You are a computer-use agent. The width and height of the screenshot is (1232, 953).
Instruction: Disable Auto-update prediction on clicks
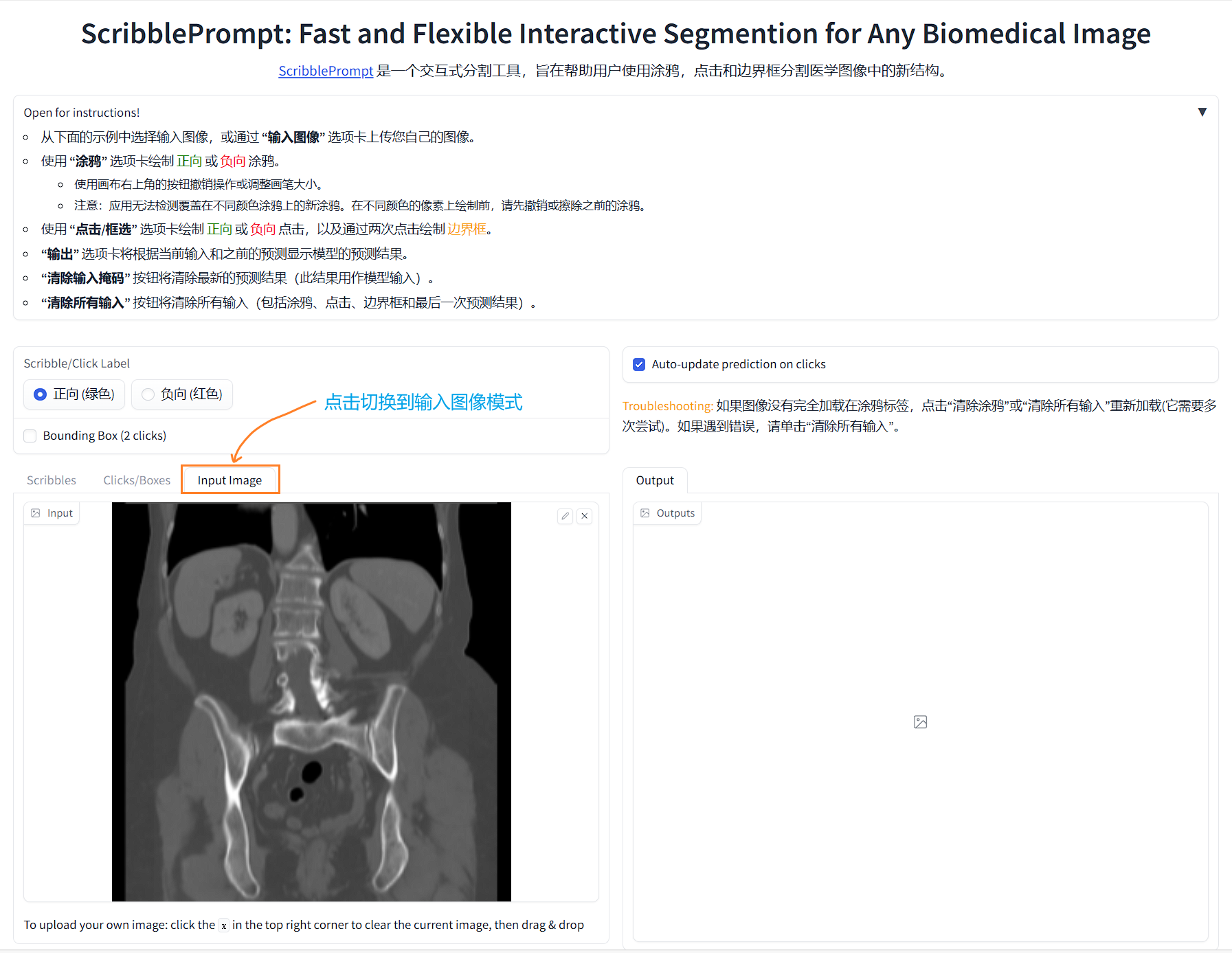click(639, 364)
